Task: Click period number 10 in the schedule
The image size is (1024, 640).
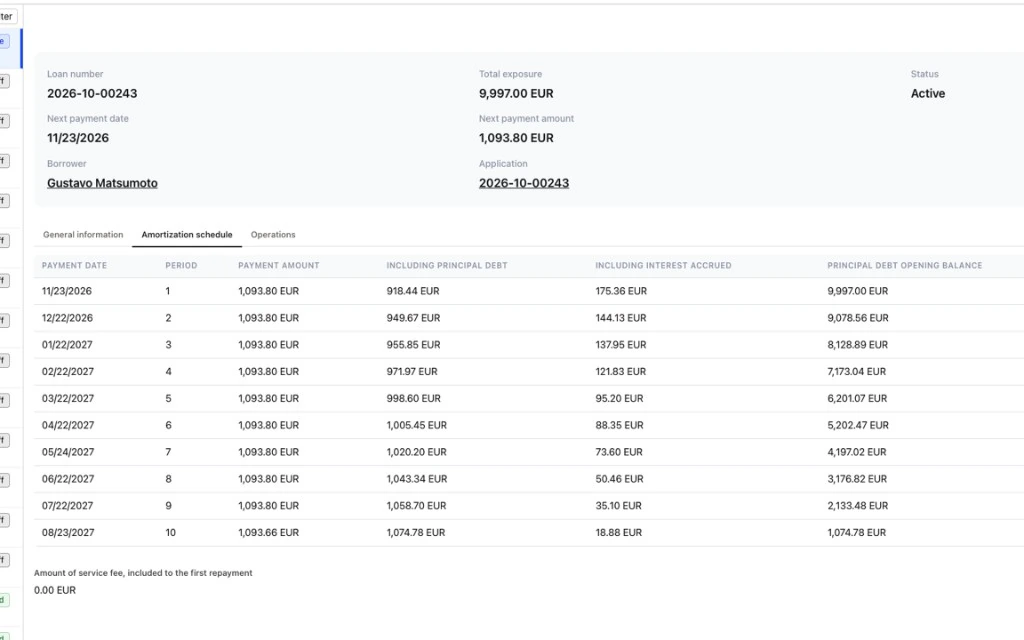Action: point(170,532)
